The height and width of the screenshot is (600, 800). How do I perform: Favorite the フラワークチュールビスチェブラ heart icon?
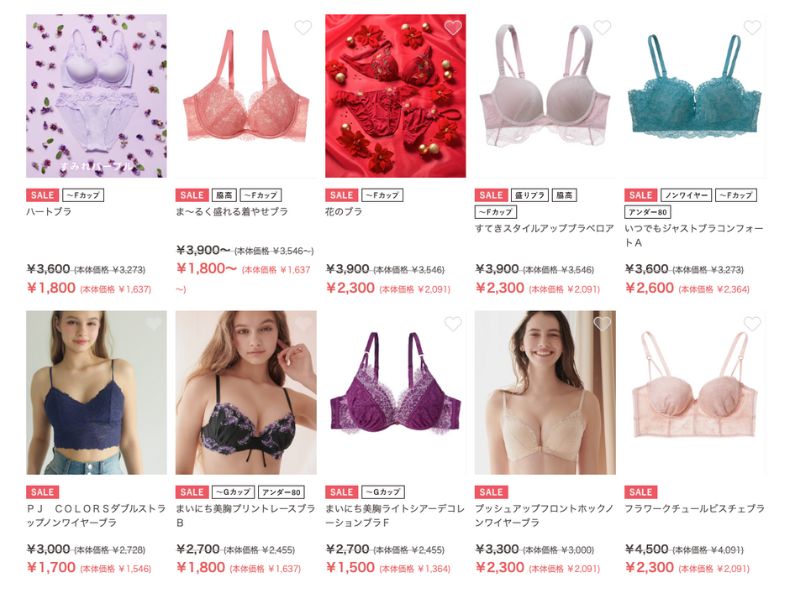[752, 324]
